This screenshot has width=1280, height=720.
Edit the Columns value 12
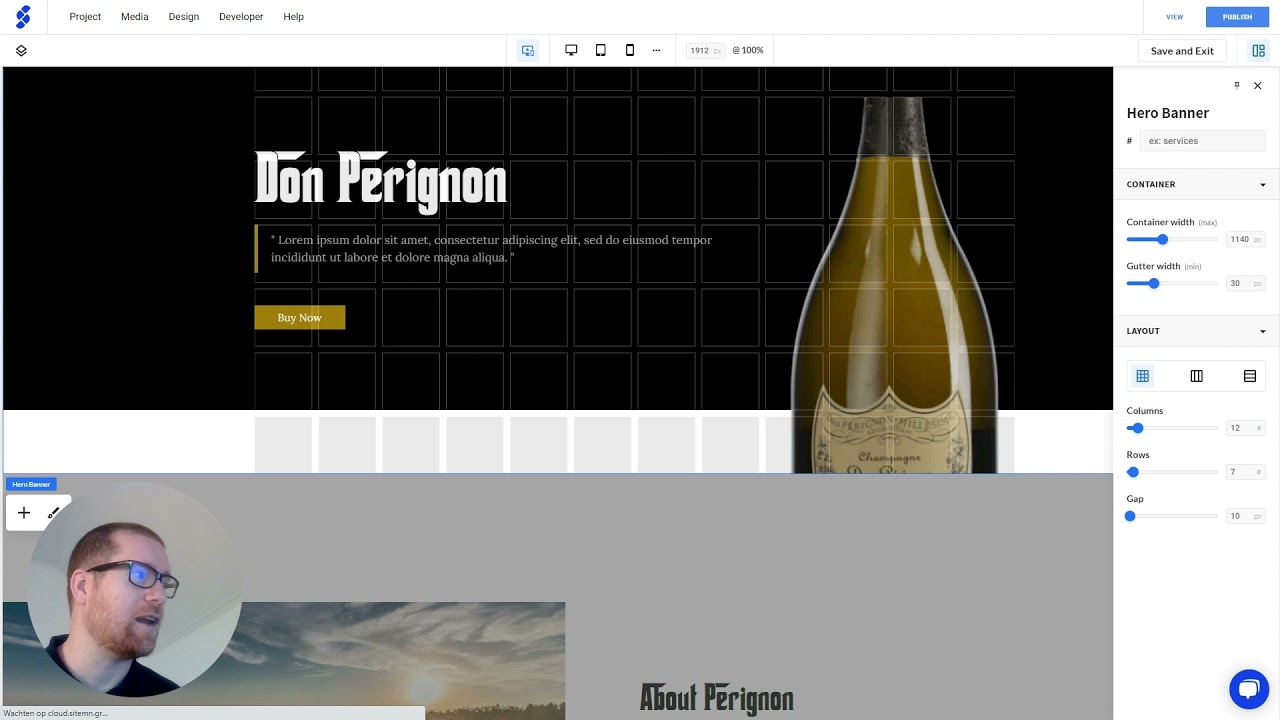pos(1245,428)
